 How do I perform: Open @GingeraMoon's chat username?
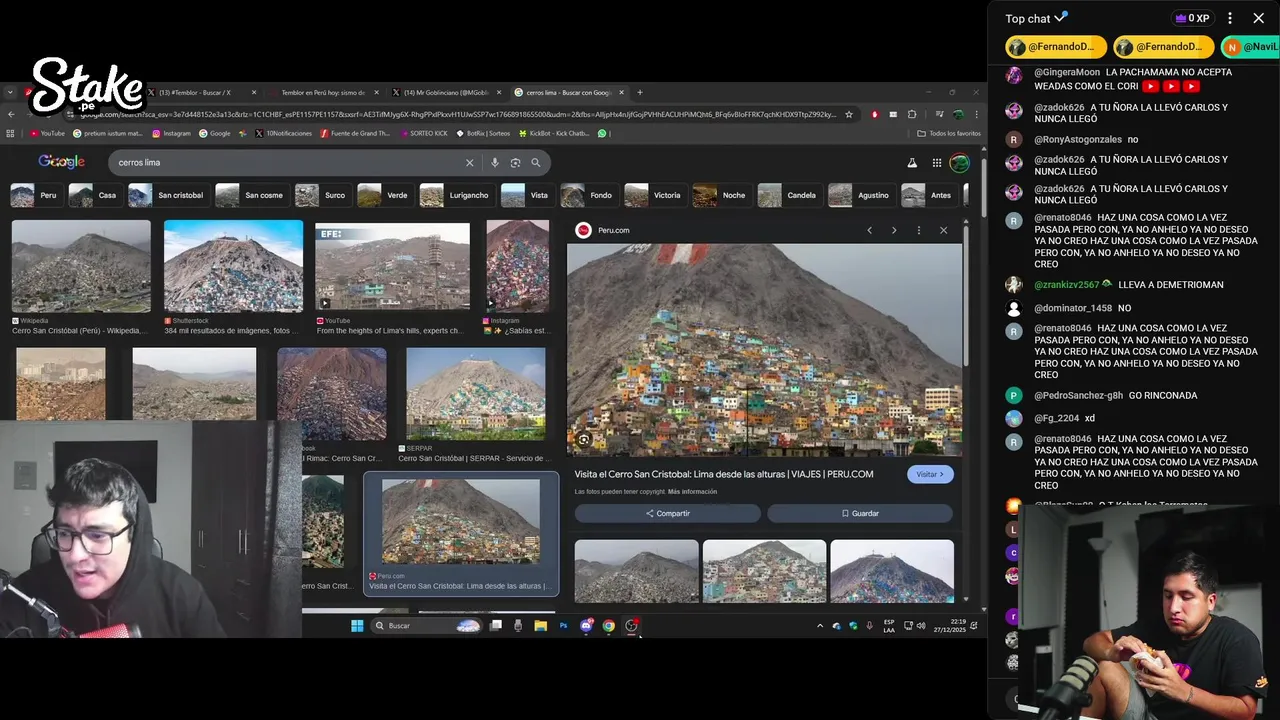(x=1067, y=72)
